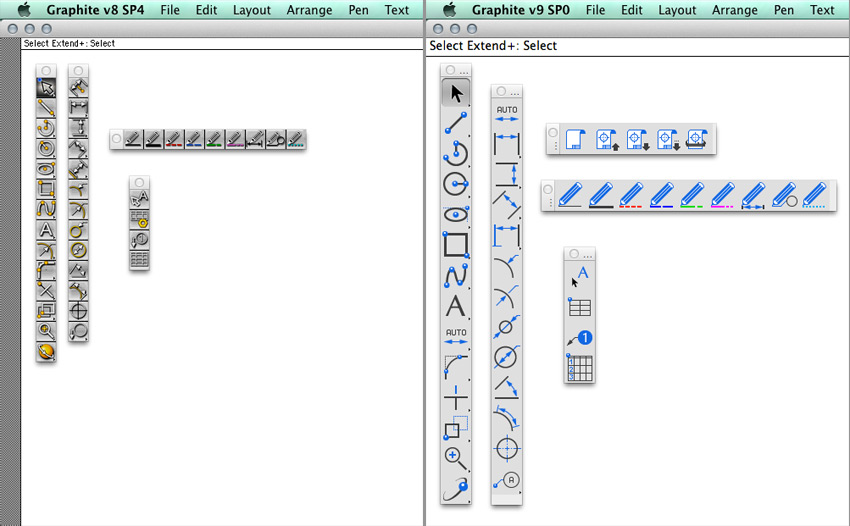Image resolution: width=850 pixels, height=526 pixels.
Task: Choose the Oblique dimension tool in v9 dimension palette
Action: (507, 205)
